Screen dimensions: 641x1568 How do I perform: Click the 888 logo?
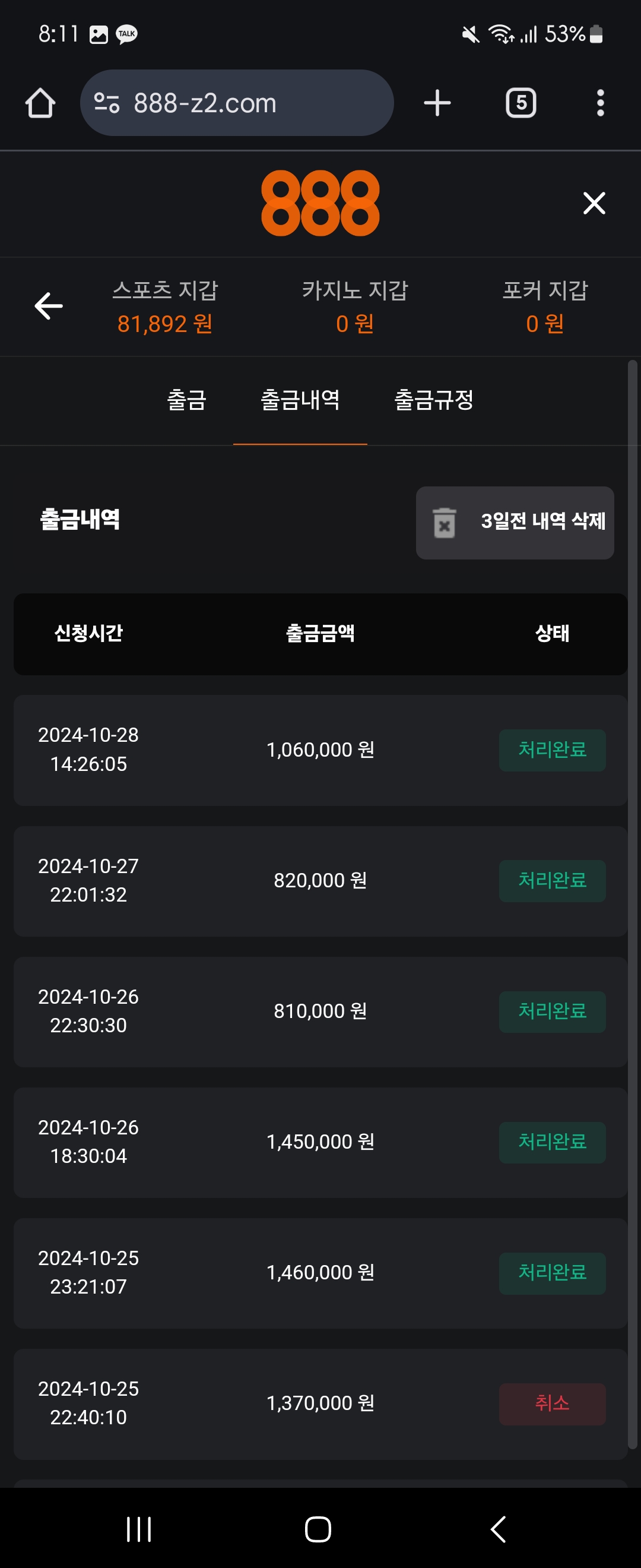[320, 203]
